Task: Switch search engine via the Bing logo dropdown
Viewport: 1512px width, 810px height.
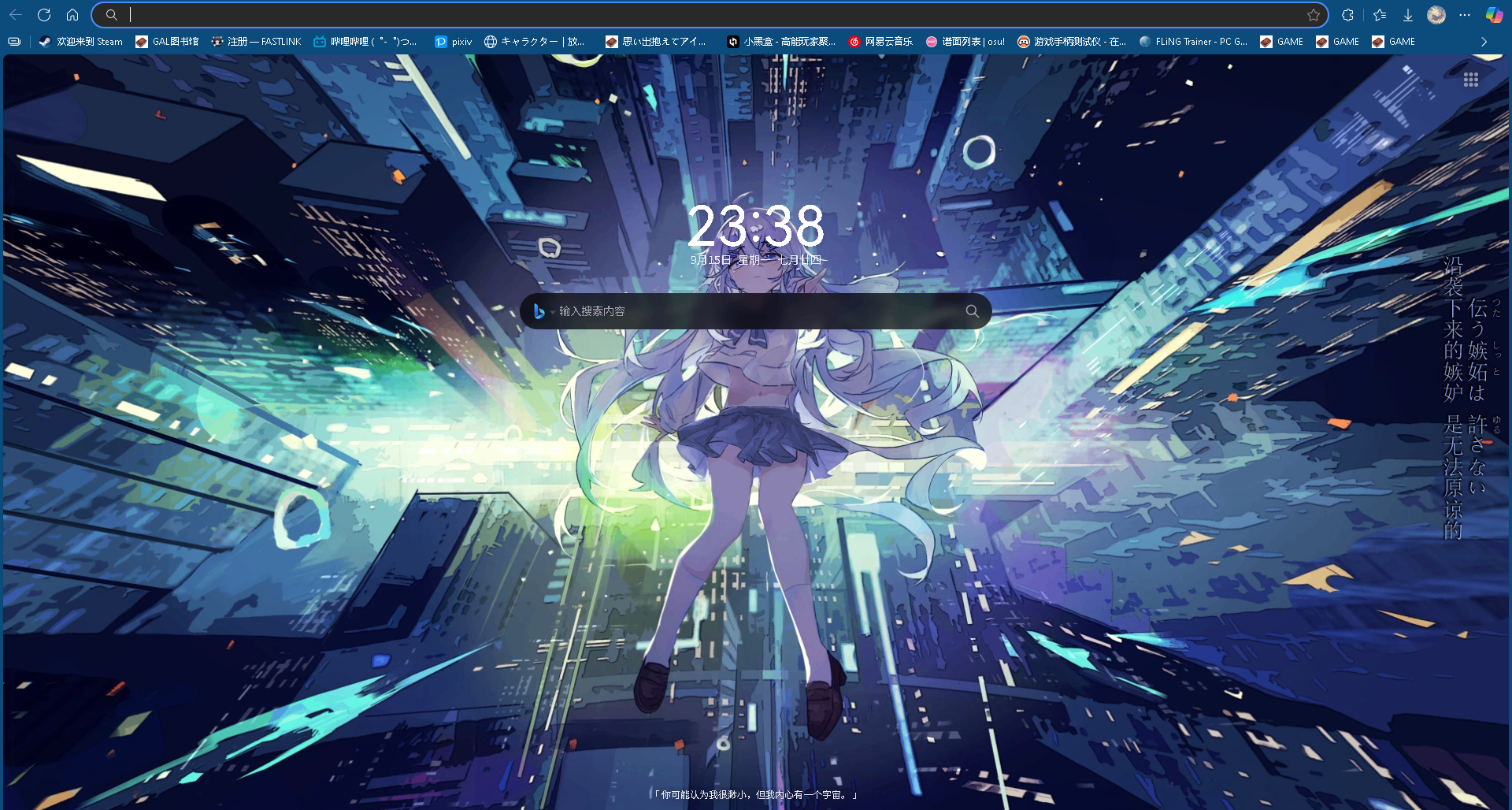Action: [543, 311]
